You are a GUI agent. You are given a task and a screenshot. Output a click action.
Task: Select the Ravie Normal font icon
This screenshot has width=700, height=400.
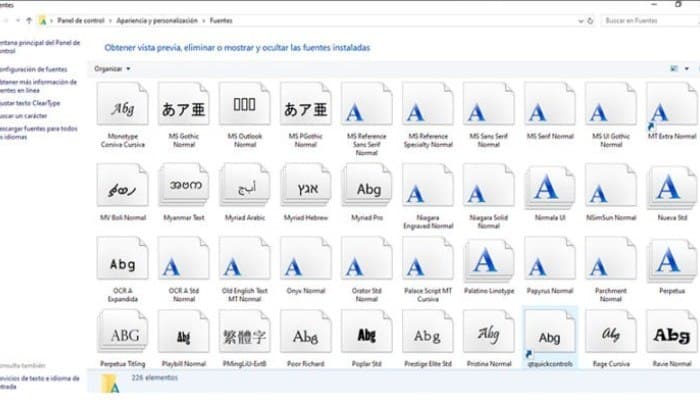(x=672, y=332)
